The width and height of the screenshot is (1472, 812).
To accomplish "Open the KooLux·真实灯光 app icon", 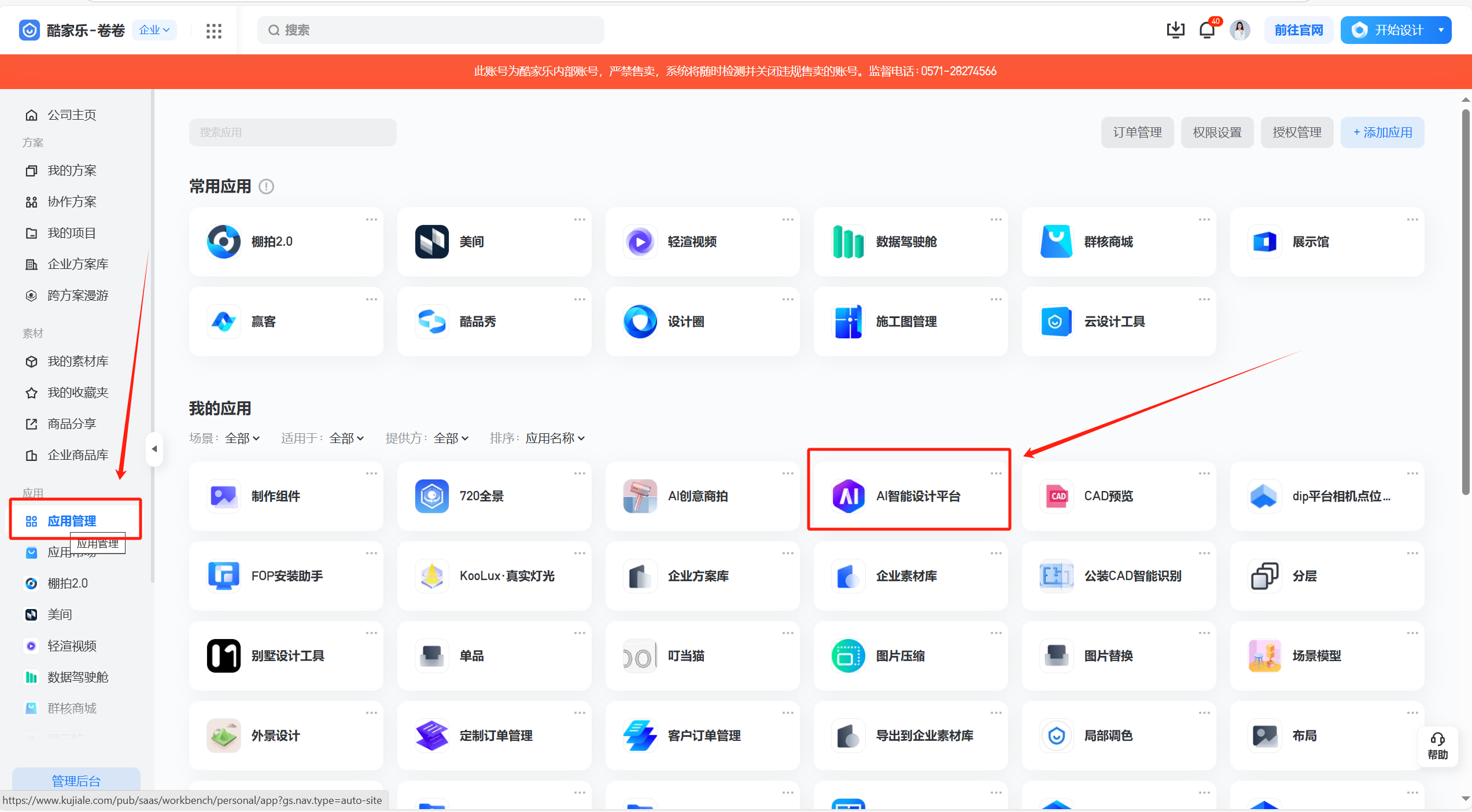I will point(431,575).
